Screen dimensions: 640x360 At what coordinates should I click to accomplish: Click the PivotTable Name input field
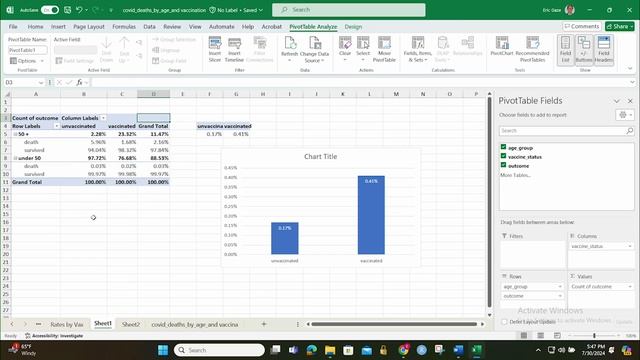coord(28,50)
